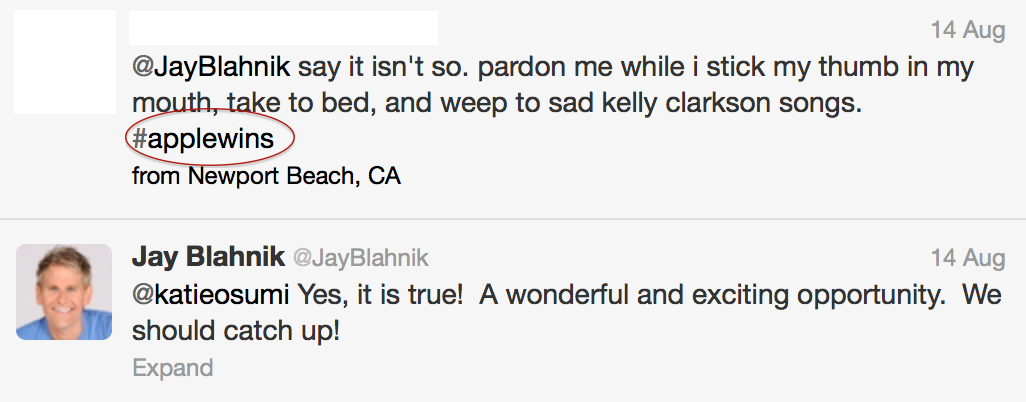Open the first tweet's 14 Aug timestamp
This screenshot has width=1026, height=402.
click(x=967, y=30)
